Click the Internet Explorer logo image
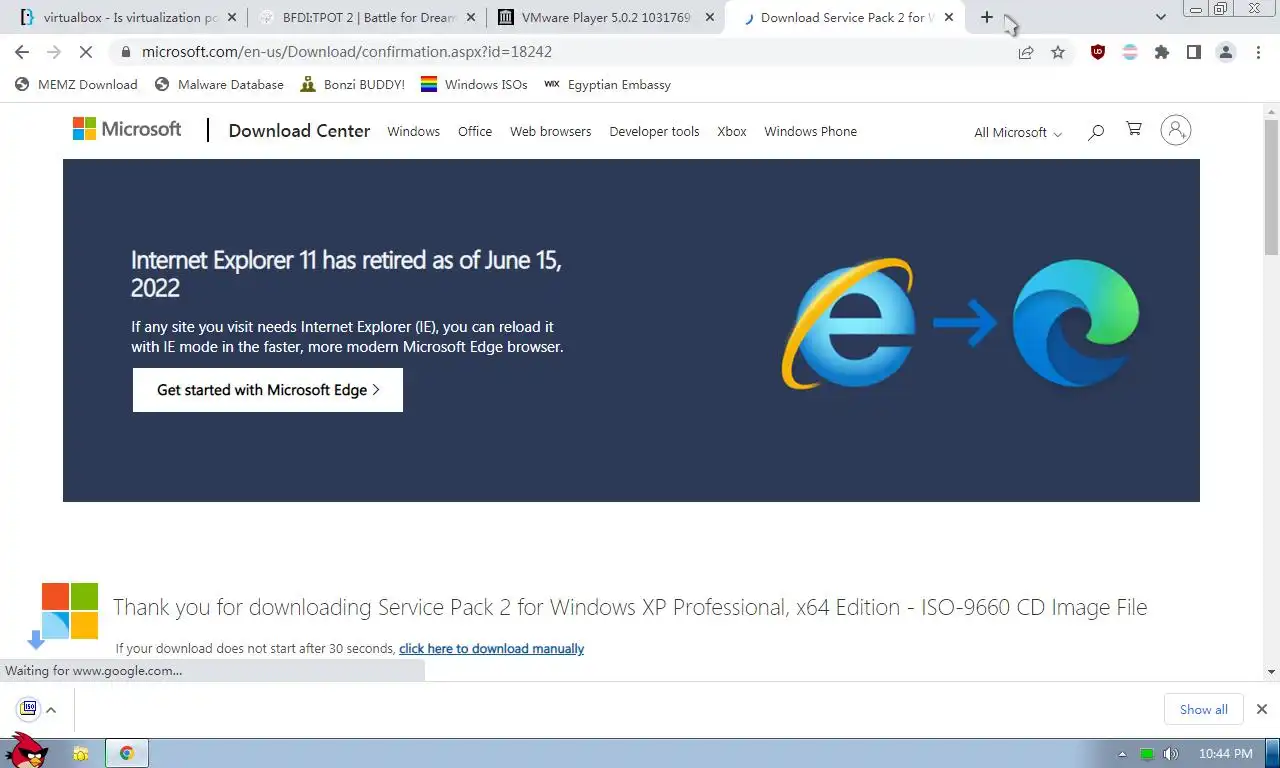The height and width of the screenshot is (768, 1280). pos(848,324)
